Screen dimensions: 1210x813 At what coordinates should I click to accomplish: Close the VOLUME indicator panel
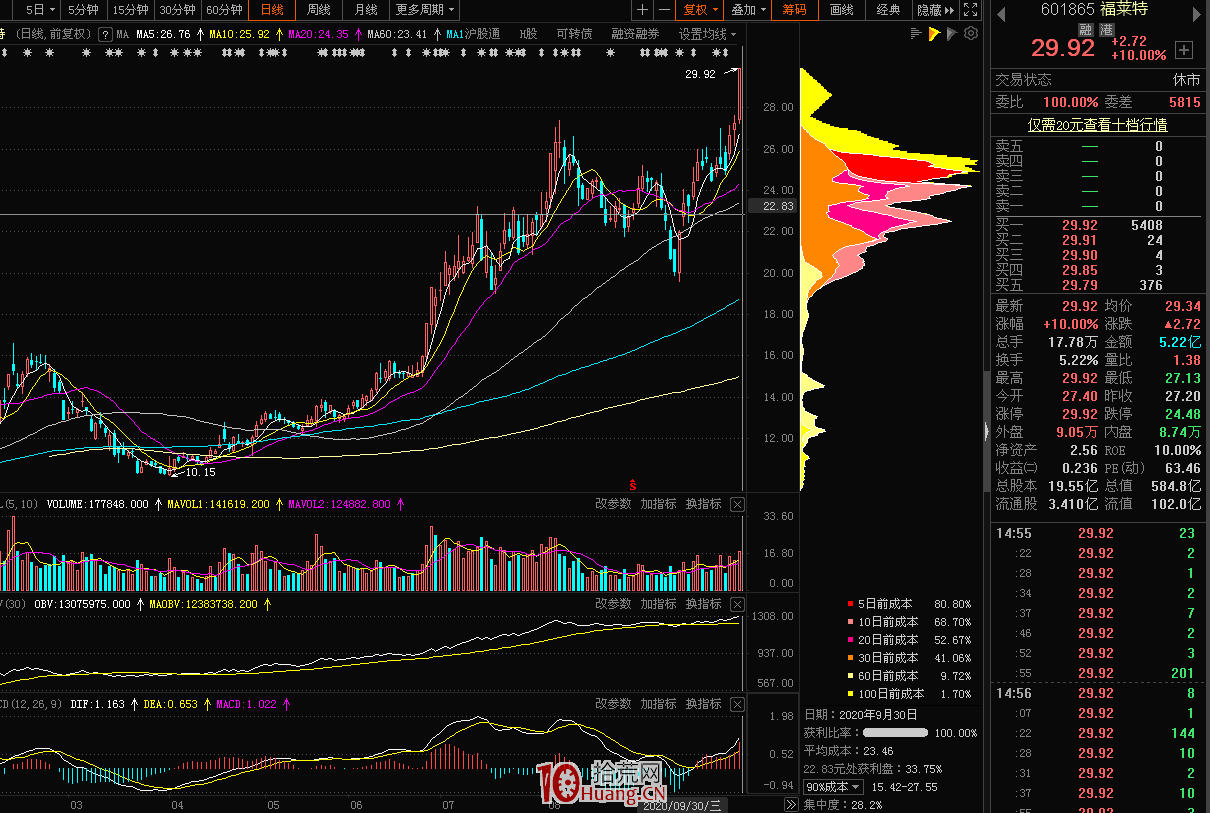coord(737,504)
